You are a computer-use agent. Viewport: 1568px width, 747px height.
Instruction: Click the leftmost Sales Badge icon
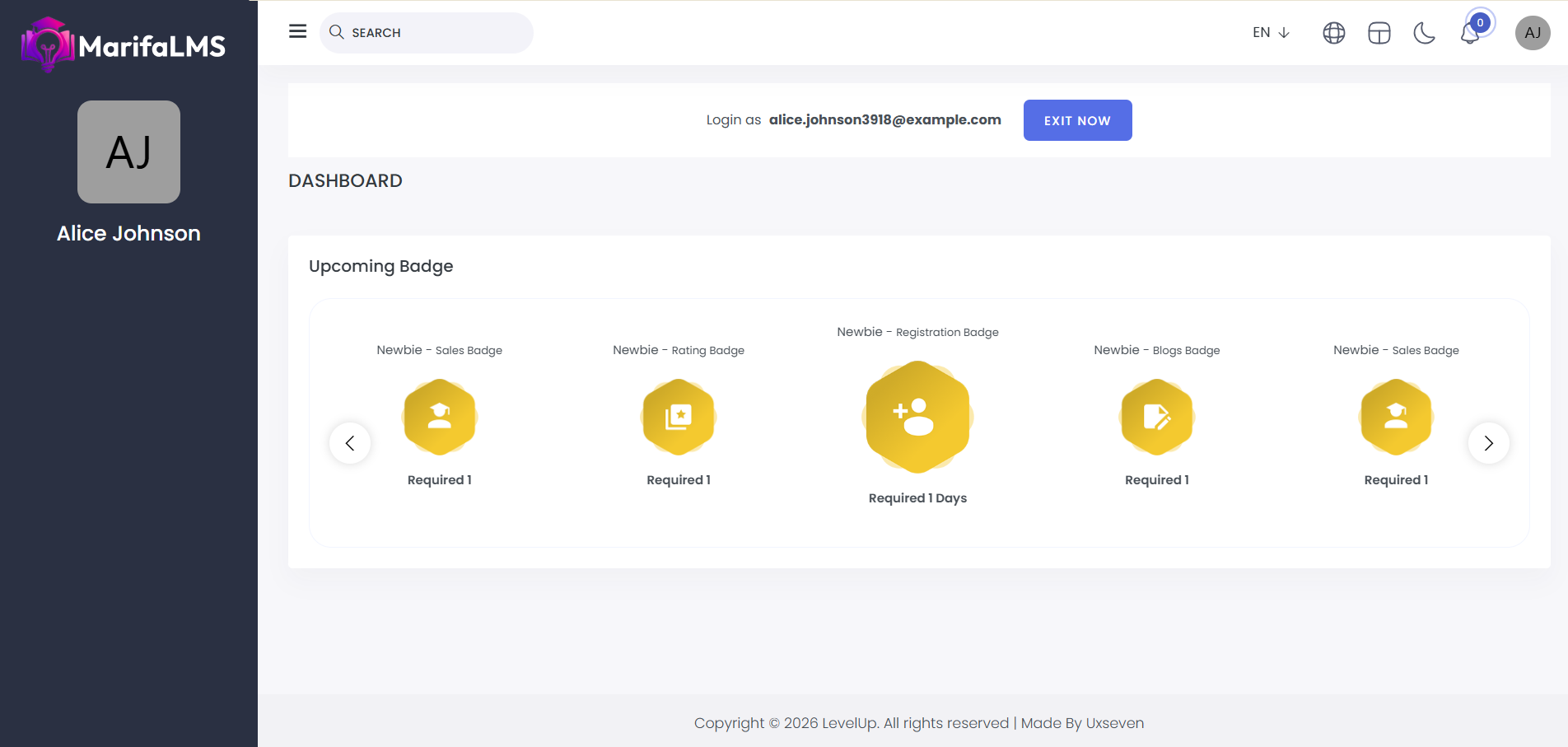click(440, 417)
